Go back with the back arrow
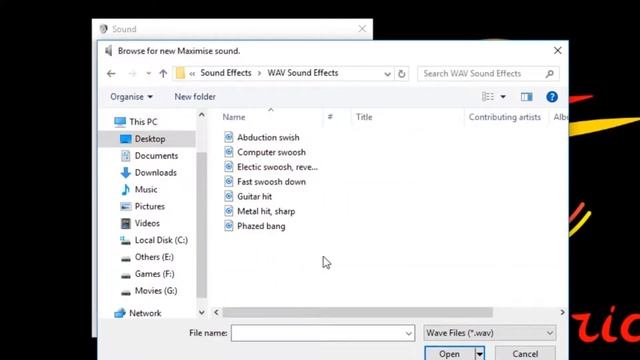640x360 pixels. (111, 74)
